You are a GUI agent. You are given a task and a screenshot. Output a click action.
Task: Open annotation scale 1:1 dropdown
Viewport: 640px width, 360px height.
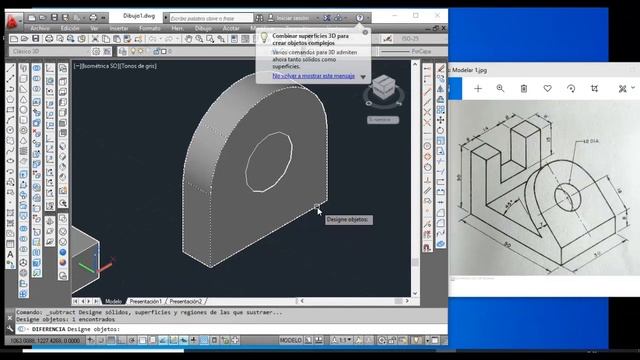coord(342,340)
